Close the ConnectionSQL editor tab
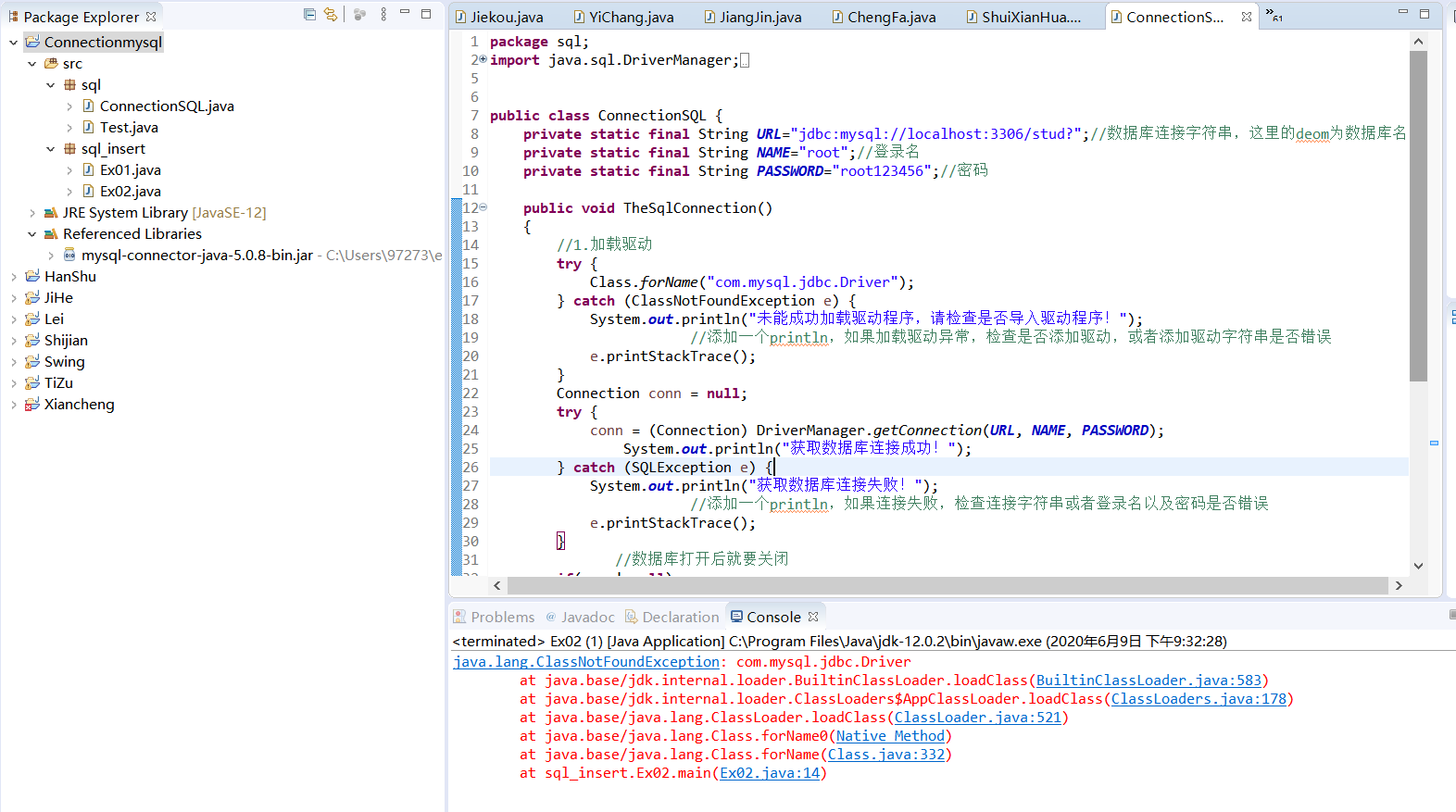 [x=1247, y=17]
